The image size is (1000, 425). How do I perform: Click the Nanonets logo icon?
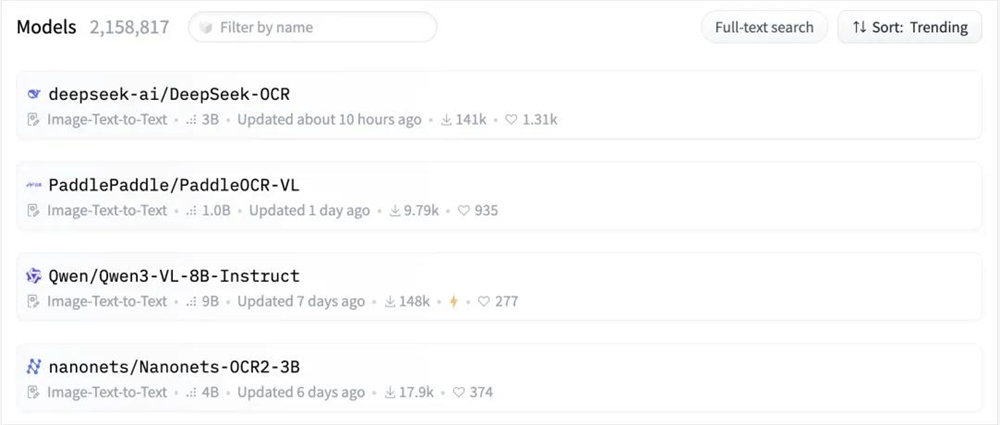(x=34, y=367)
